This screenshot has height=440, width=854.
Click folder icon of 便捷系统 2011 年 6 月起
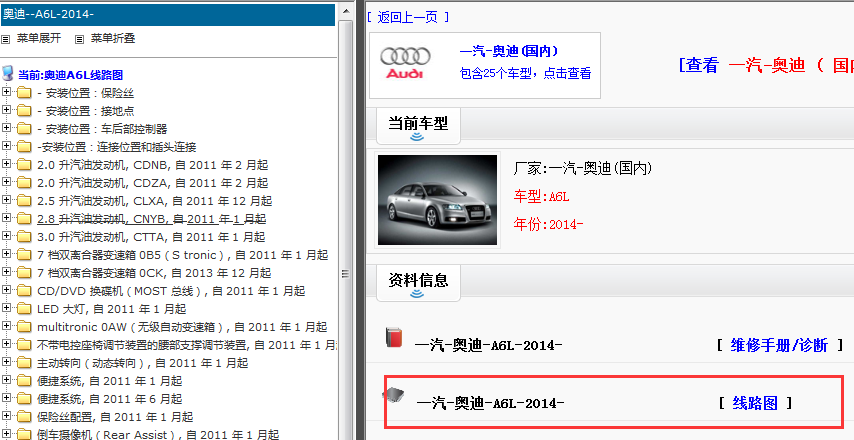click(x=24, y=399)
